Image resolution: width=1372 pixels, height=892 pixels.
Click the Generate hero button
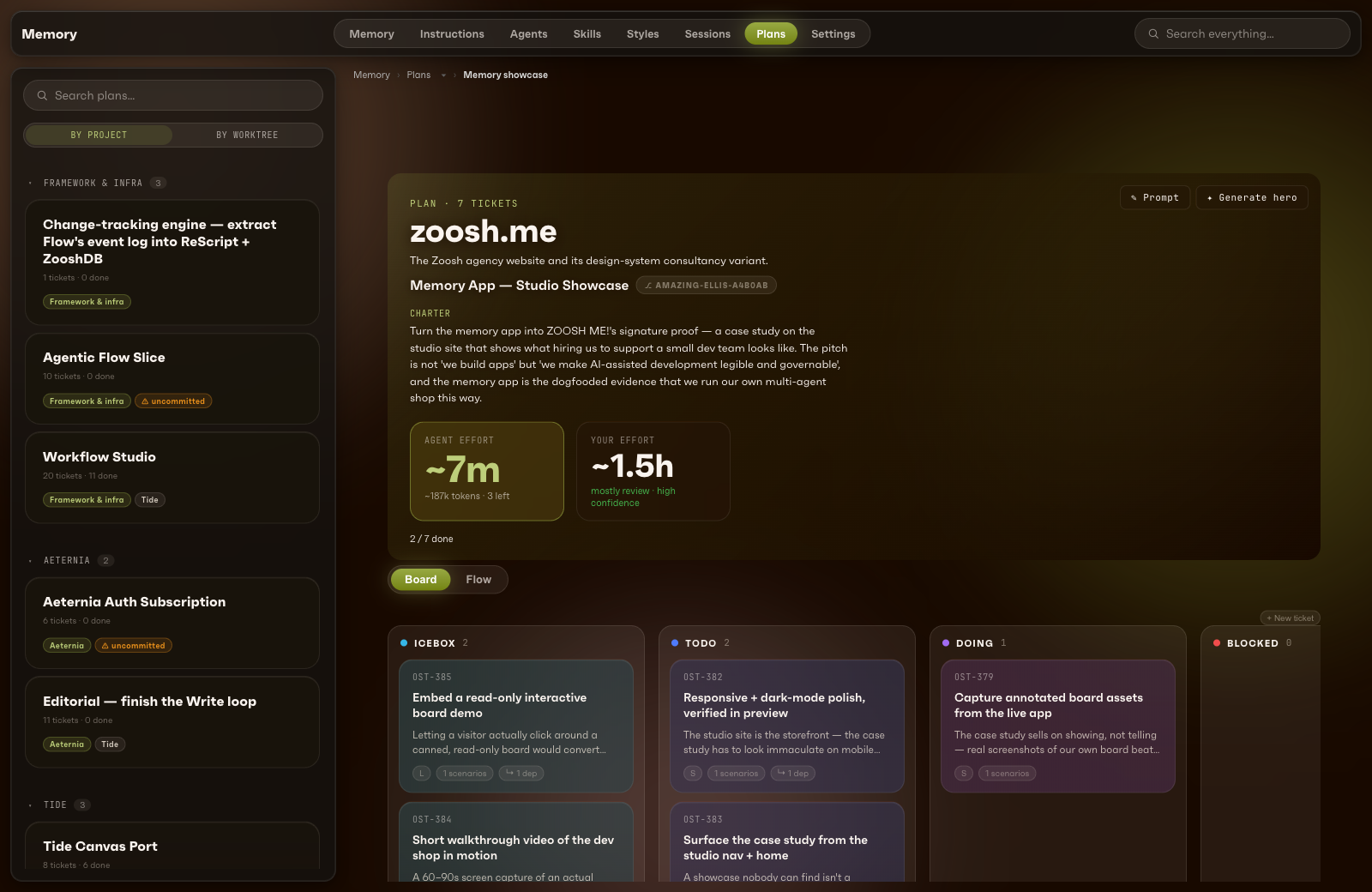[1251, 198]
